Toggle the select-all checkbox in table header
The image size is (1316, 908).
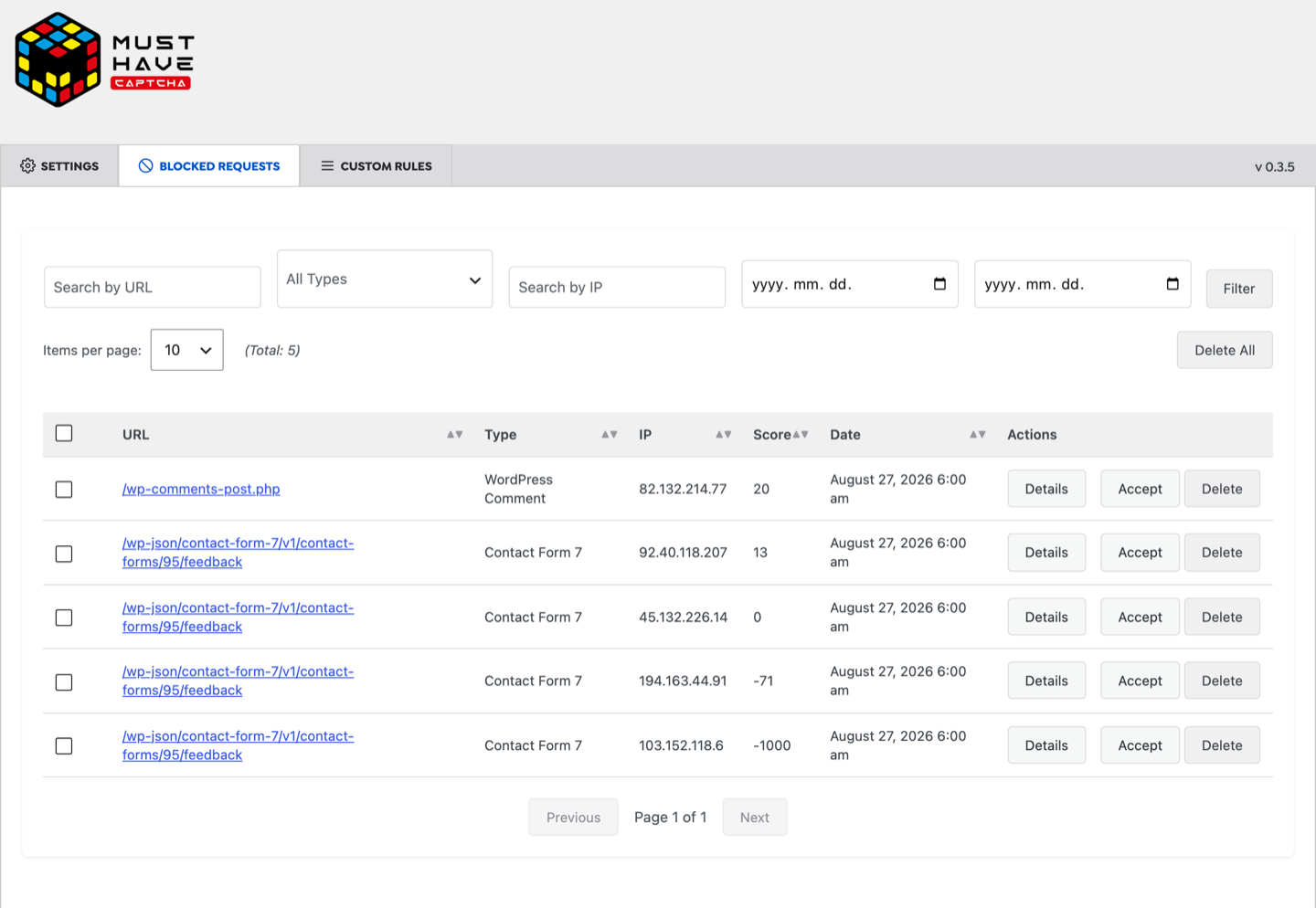point(64,433)
